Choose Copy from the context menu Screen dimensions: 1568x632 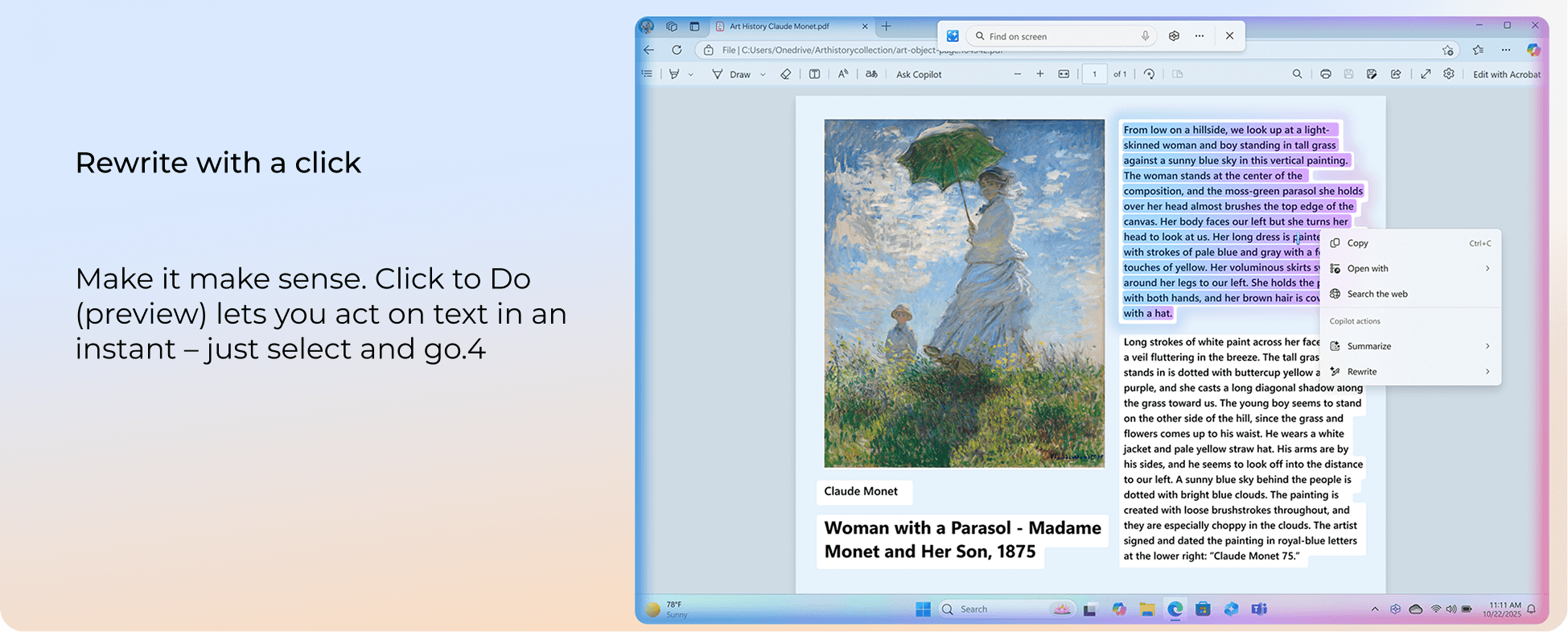[1410, 243]
